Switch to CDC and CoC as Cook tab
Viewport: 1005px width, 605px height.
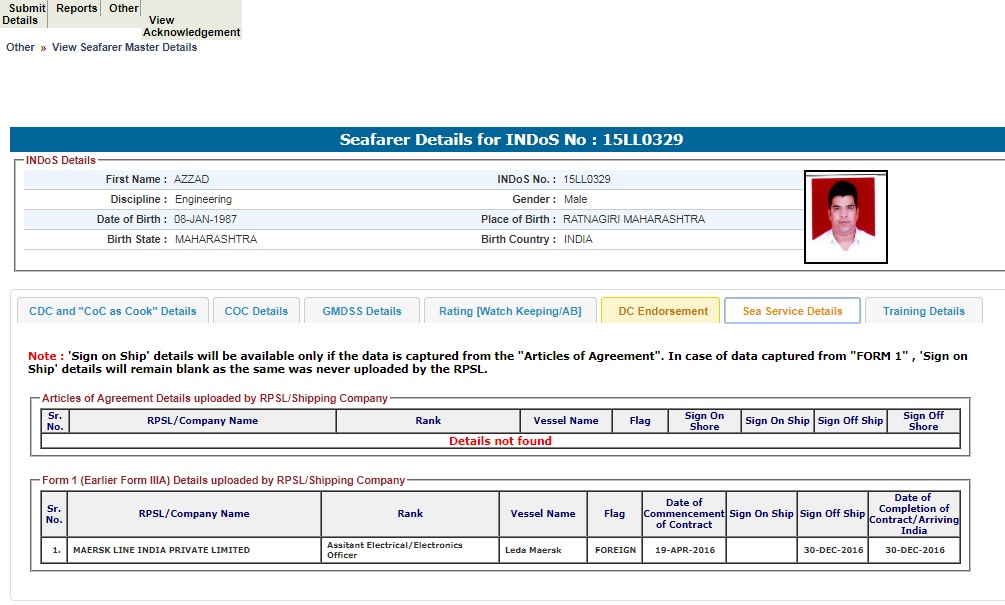[113, 311]
